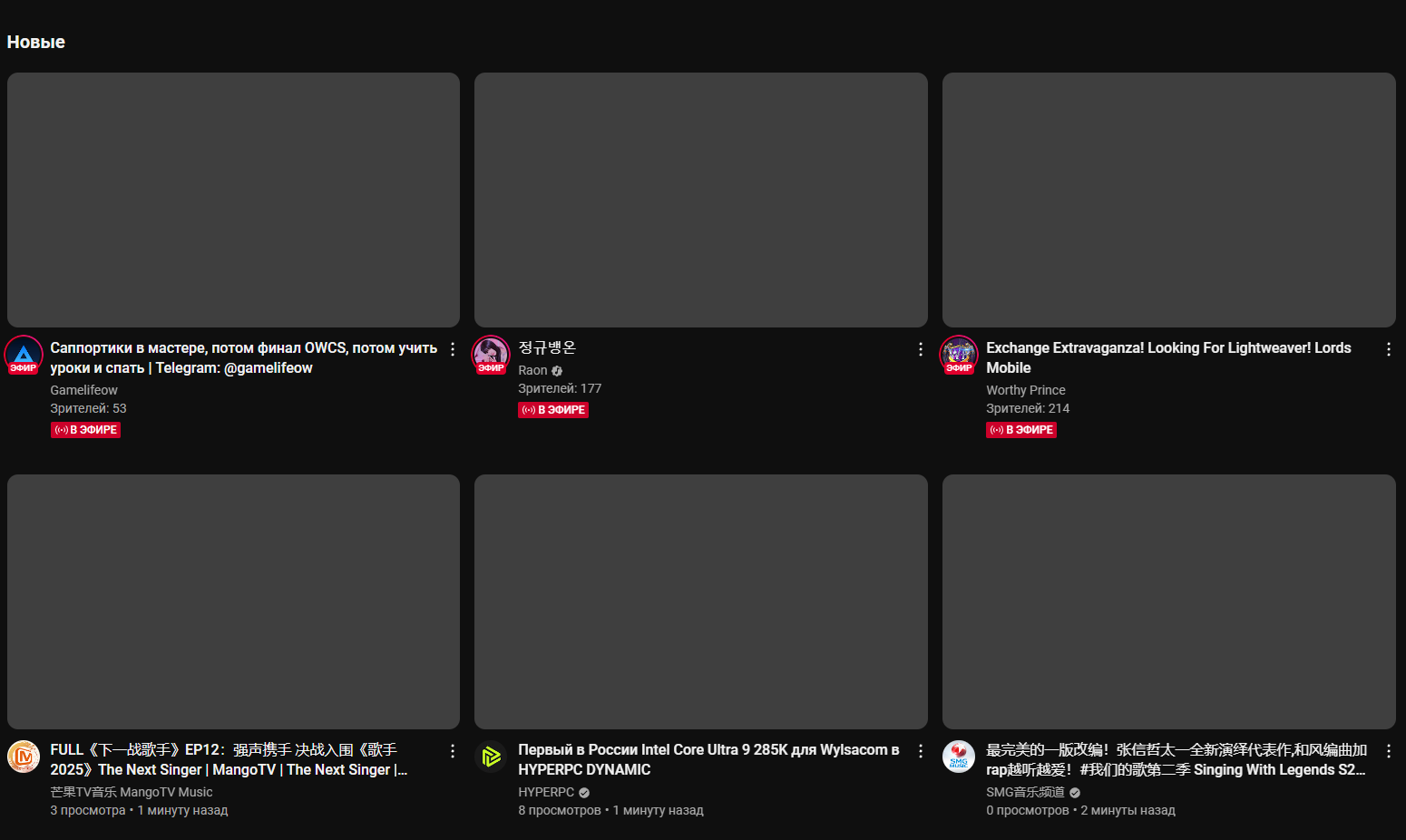Screen dimensions: 1406x840
Task: Open the more options menu for Lords Mobile stream
Action: pyautogui.click(x=1389, y=349)
